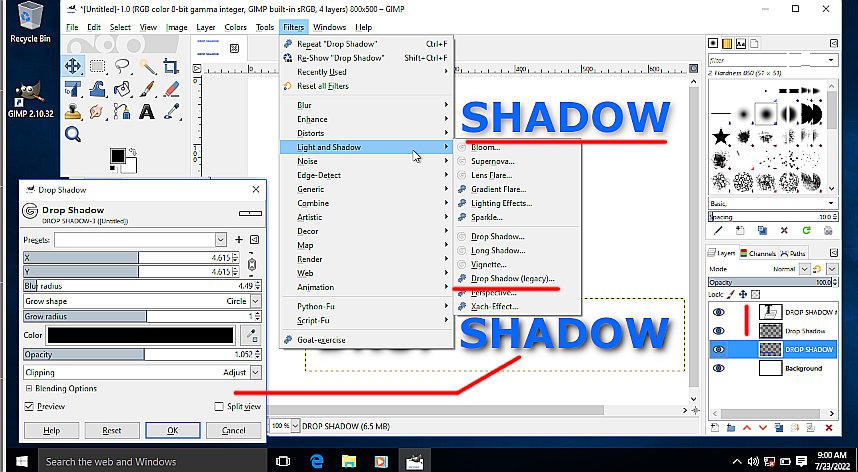Click the Lower layer down arrow
The height and width of the screenshot is (472, 858).
[x=763, y=428]
